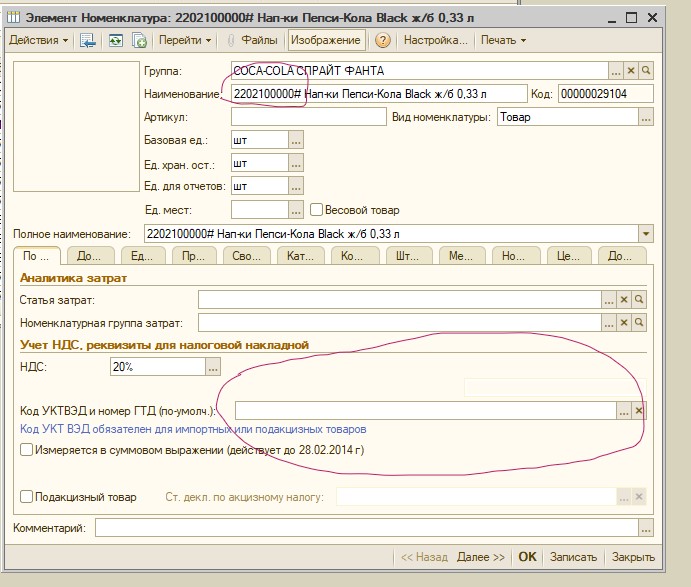Open Код УКТВЭД selection ellipsis

click(624, 411)
